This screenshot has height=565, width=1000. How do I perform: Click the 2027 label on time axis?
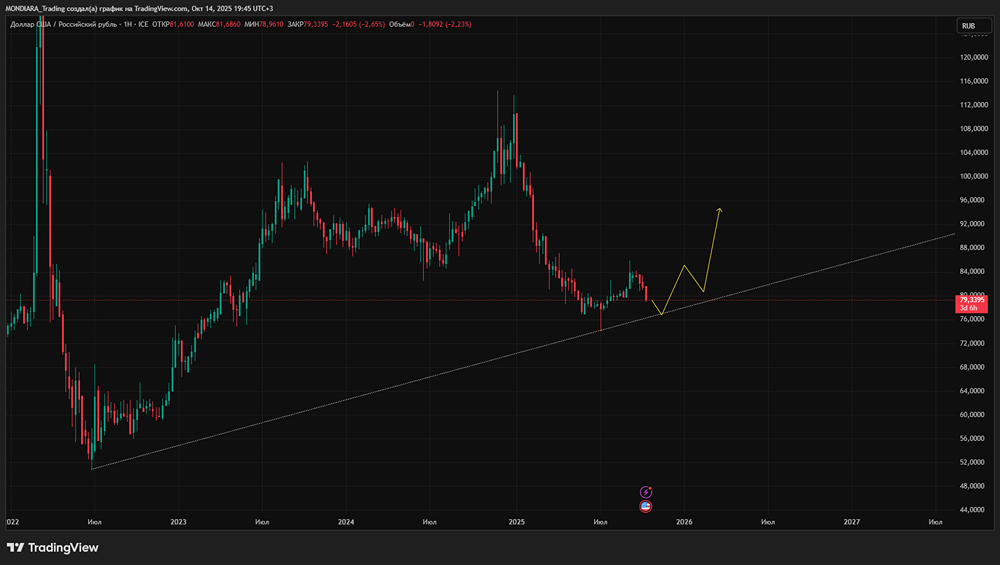(851, 522)
